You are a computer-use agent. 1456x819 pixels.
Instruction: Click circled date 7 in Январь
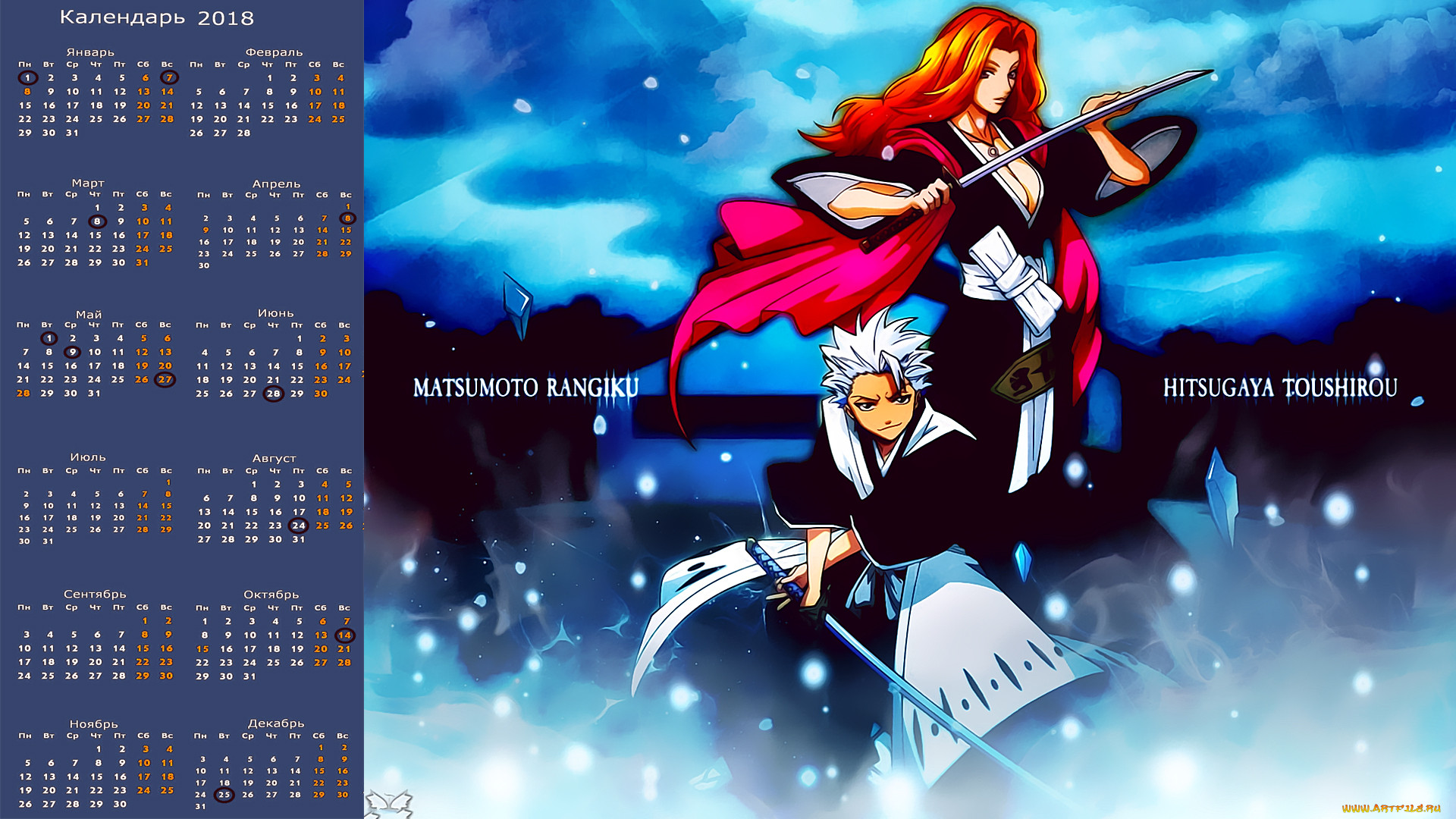[169, 77]
